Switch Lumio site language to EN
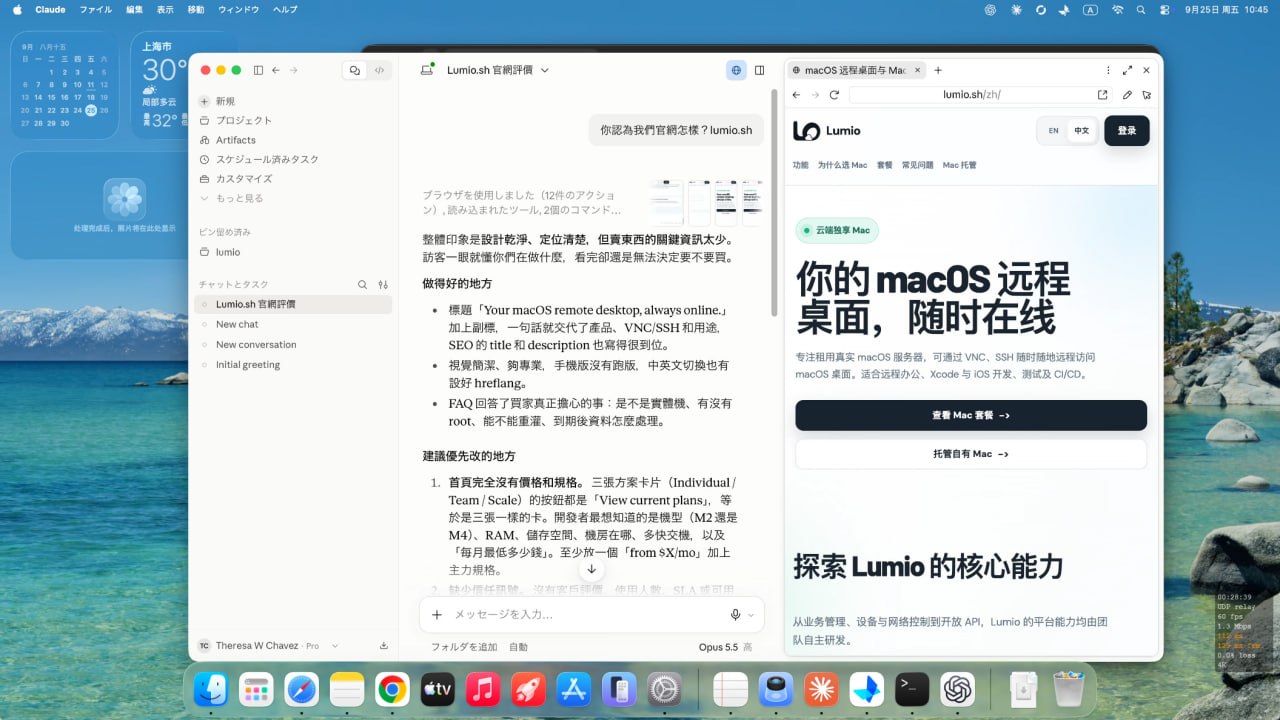The height and width of the screenshot is (720, 1280). point(1053,131)
